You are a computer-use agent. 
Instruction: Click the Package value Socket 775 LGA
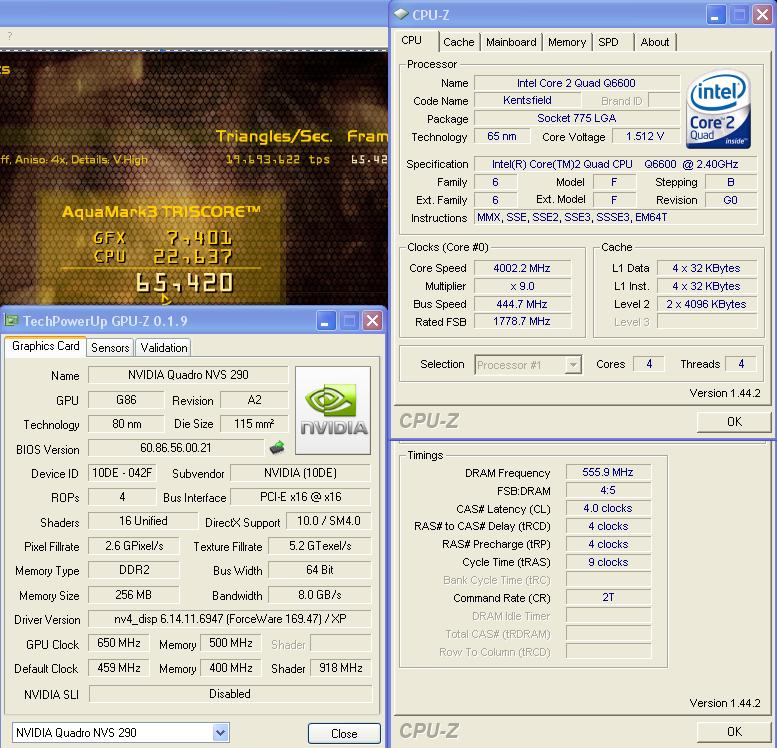(x=576, y=118)
